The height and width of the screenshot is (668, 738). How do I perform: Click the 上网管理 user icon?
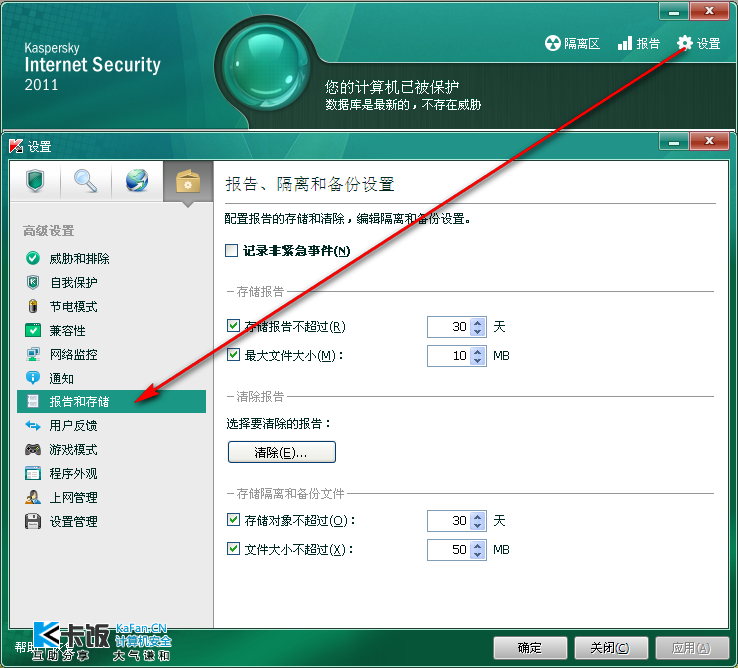coord(32,497)
